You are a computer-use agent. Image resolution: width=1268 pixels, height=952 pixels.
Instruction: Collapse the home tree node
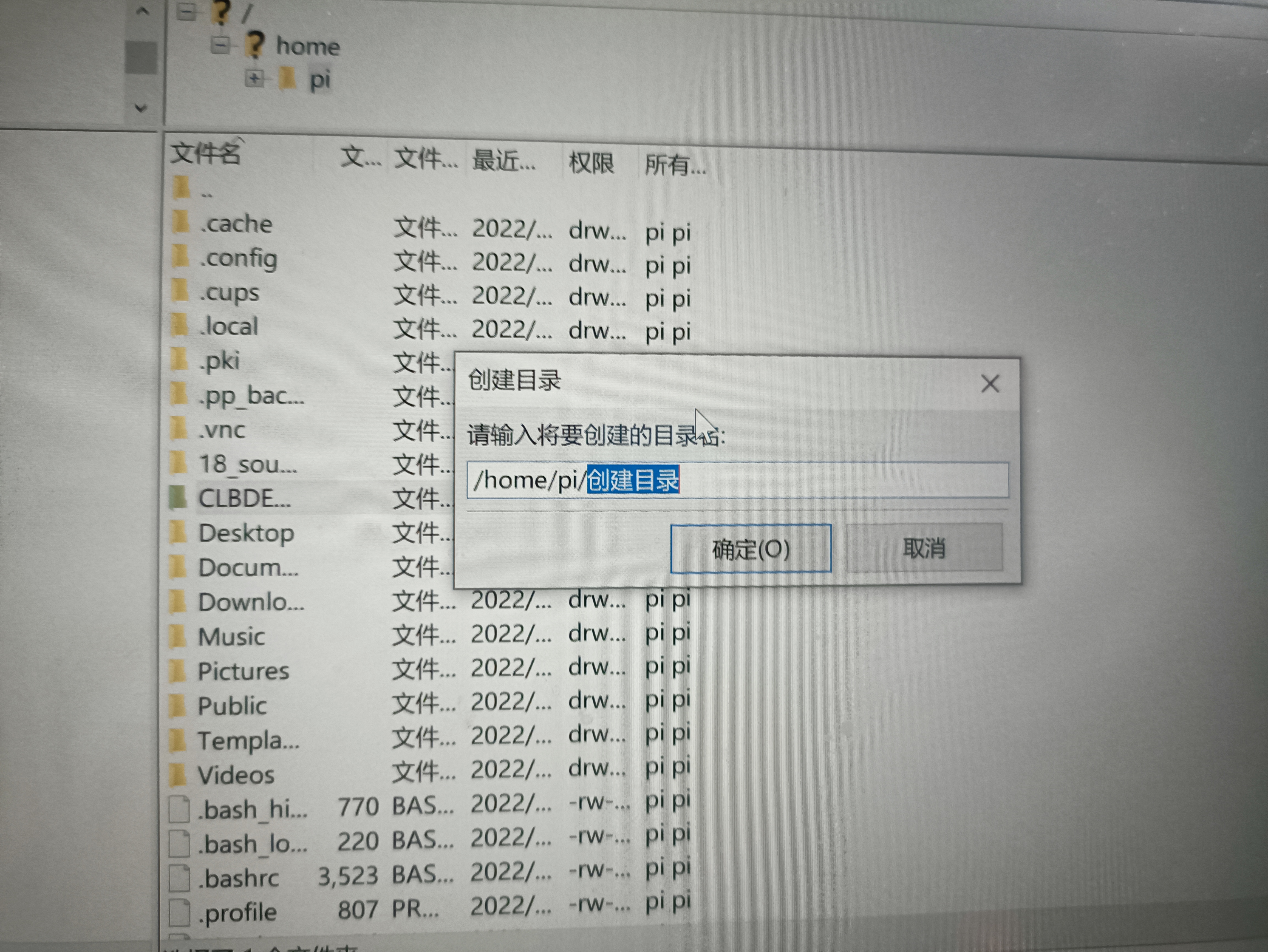[220, 45]
